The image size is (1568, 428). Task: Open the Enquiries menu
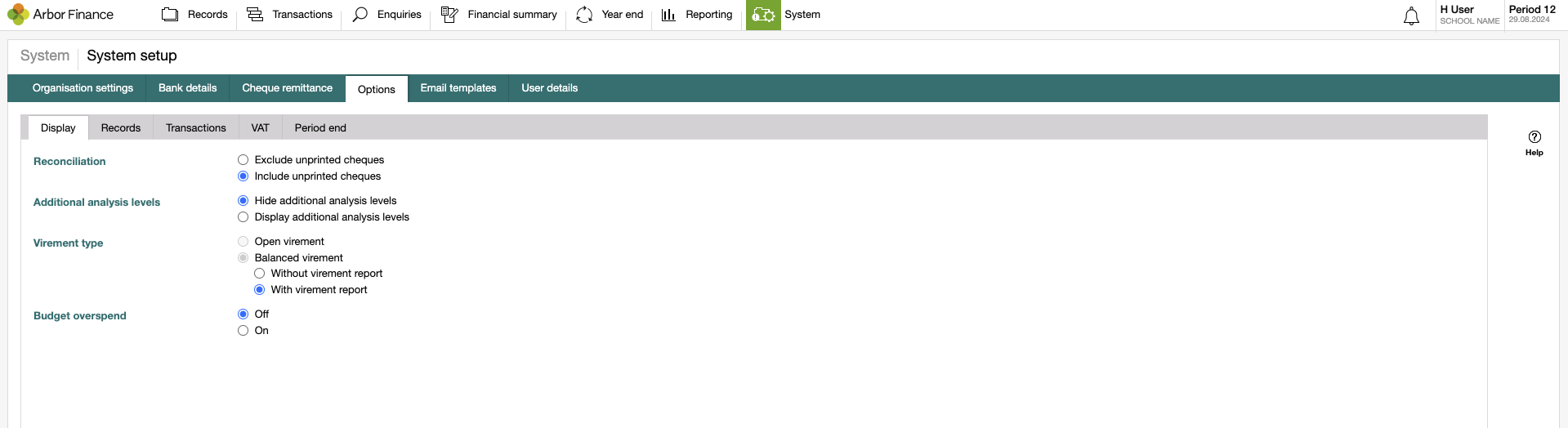click(x=400, y=15)
